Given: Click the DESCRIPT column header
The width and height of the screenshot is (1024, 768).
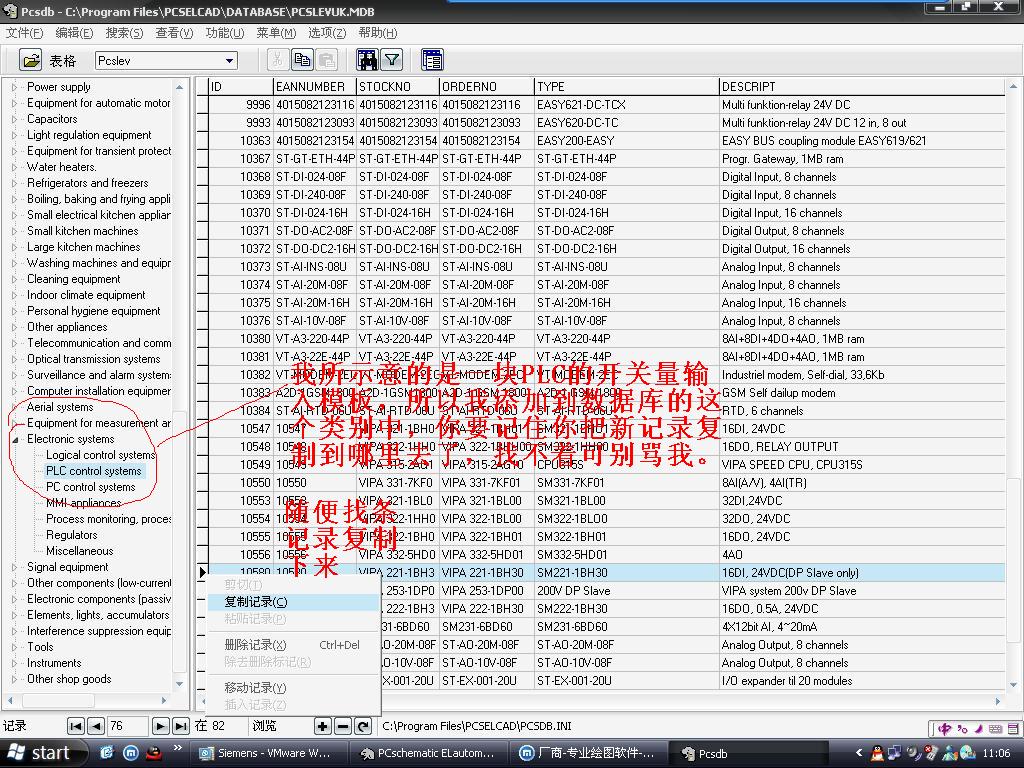Looking at the screenshot, I should click(862, 87).
